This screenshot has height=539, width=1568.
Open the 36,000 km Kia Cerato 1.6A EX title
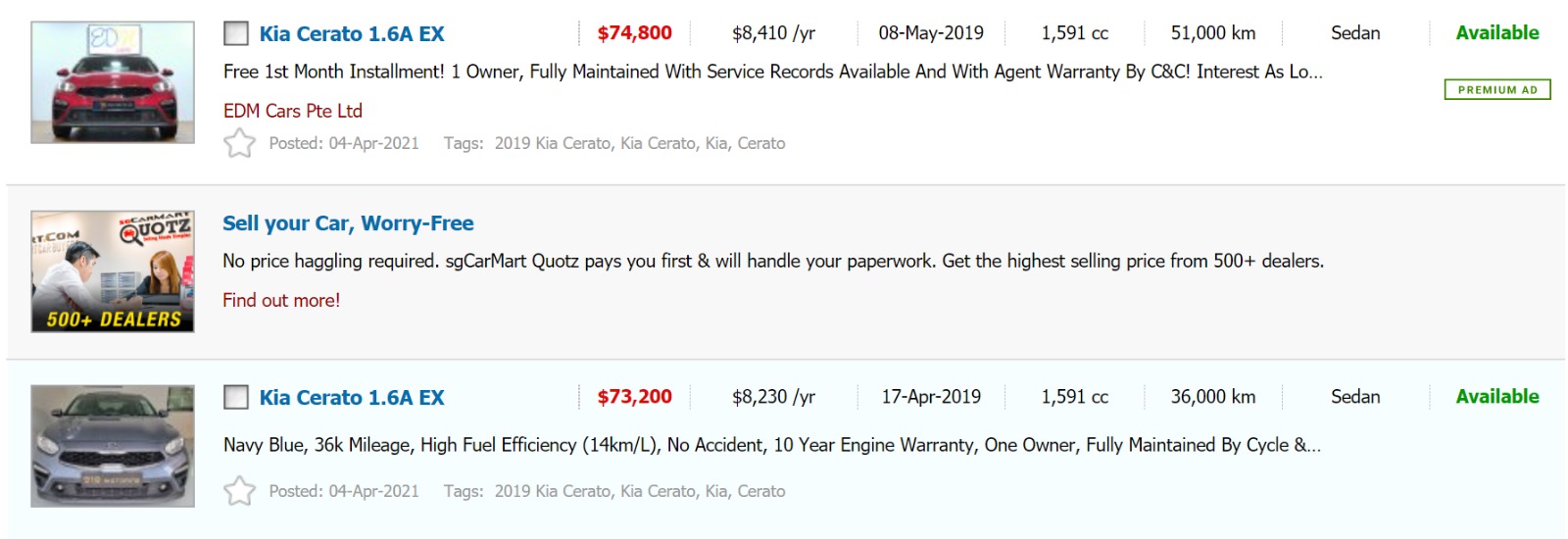pos(352,397)
